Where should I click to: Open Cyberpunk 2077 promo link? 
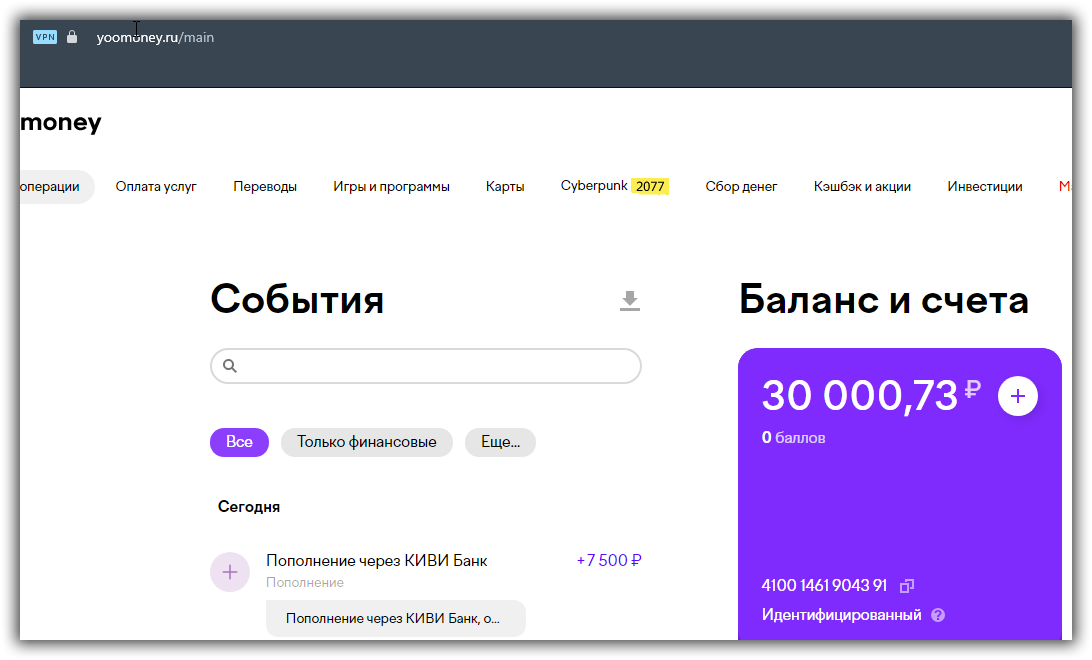[x=614, y=186]
